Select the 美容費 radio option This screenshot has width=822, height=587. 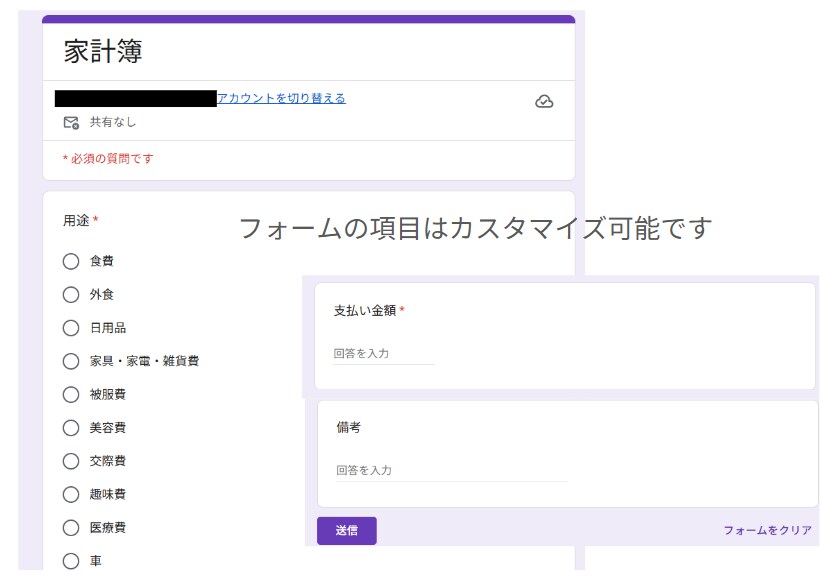(x=71, y=428)
